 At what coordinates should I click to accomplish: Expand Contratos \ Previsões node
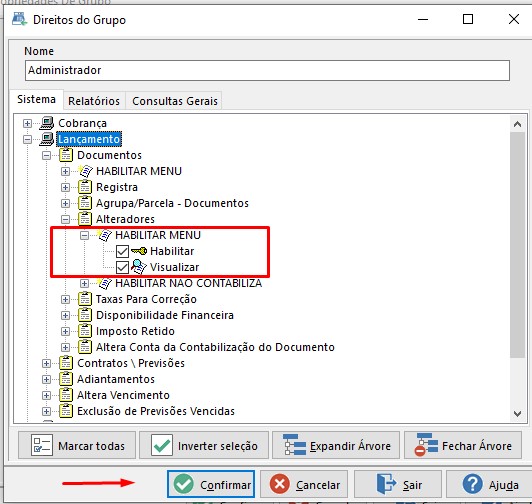(x=46, y=363)
